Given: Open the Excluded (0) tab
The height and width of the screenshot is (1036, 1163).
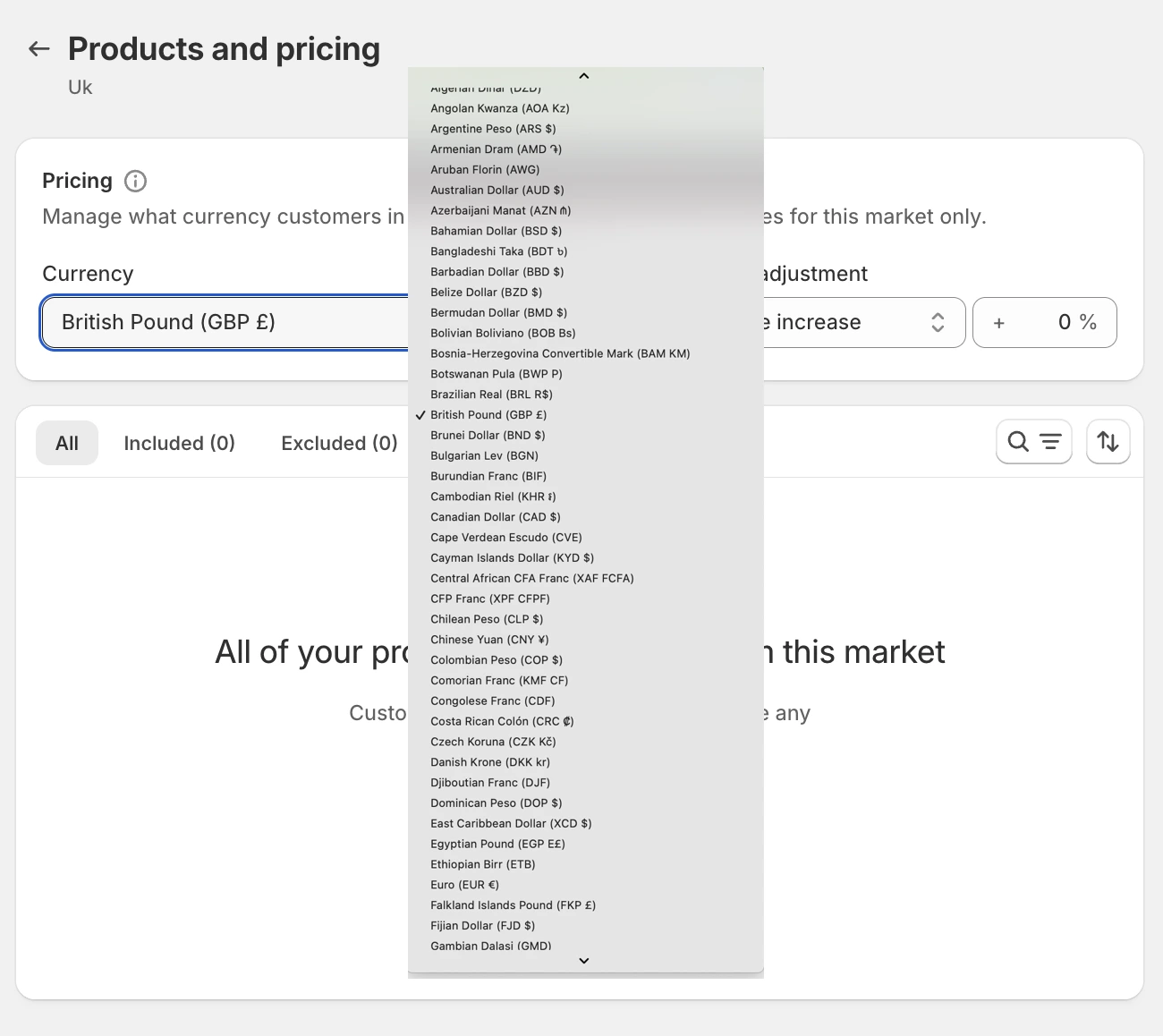Looking at the screenshot, I should pyautogui.click(x=339, y=444).
